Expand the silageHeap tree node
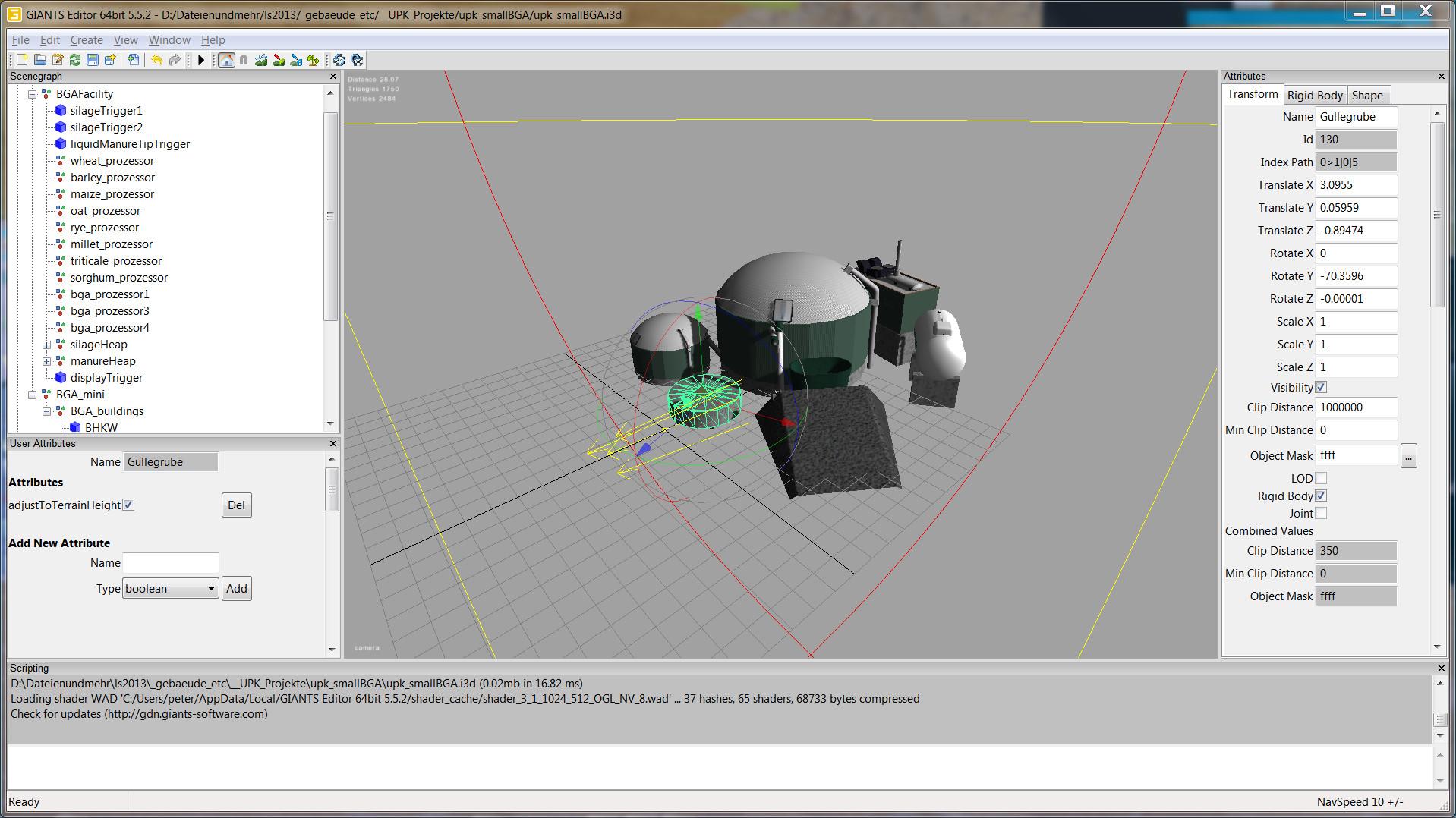1456x818 pixels. coord(47,345)
